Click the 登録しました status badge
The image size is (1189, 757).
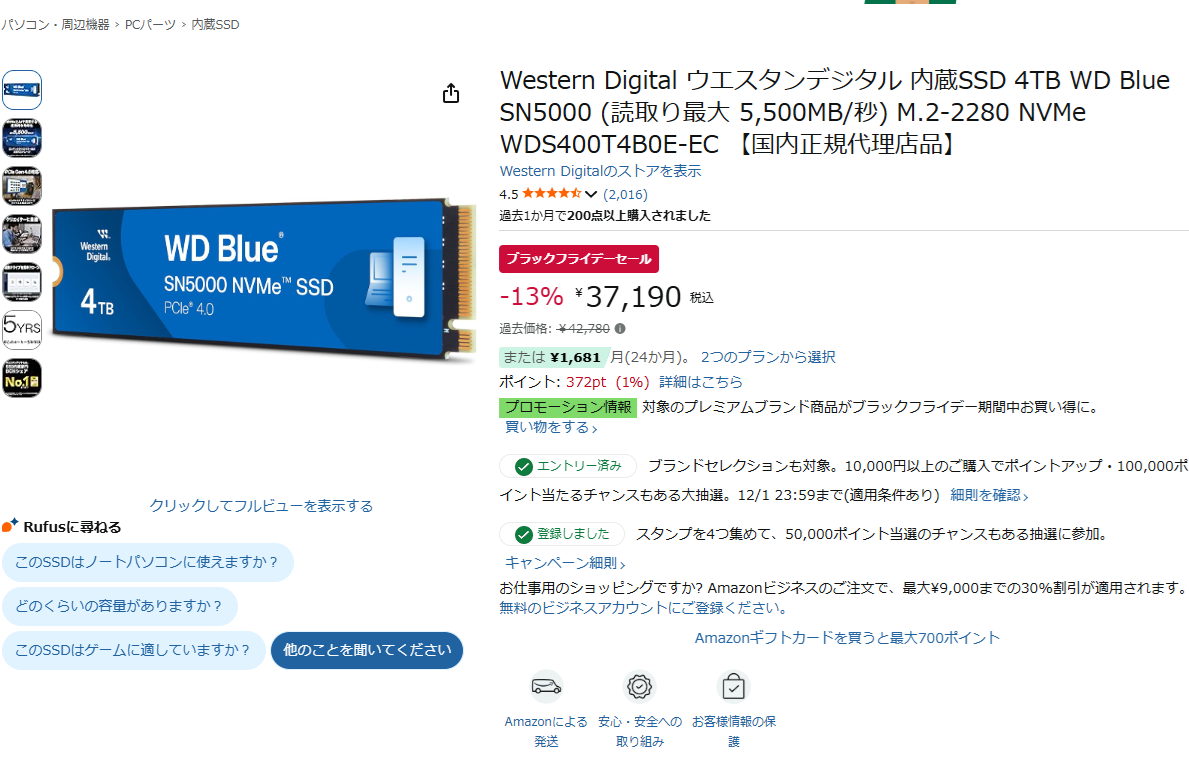pos(562,534)
